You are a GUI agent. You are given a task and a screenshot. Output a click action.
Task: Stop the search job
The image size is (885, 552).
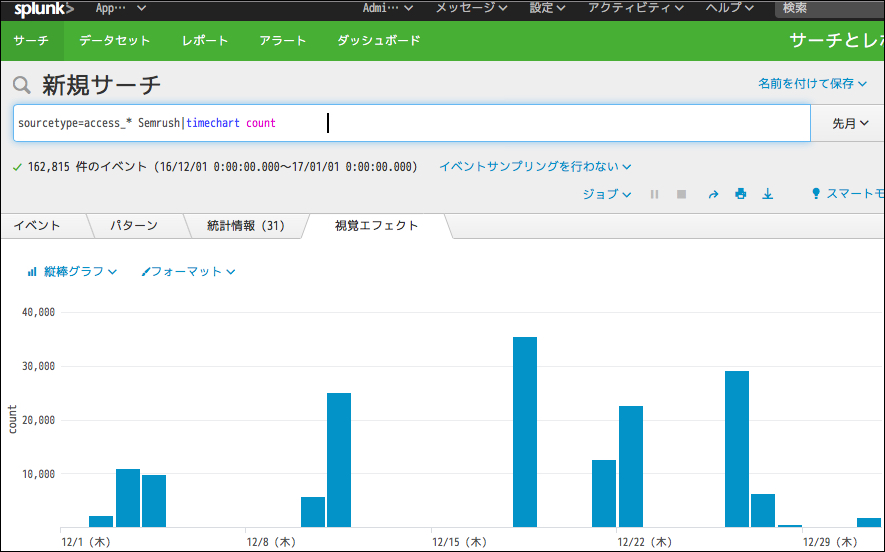(681, 194)
